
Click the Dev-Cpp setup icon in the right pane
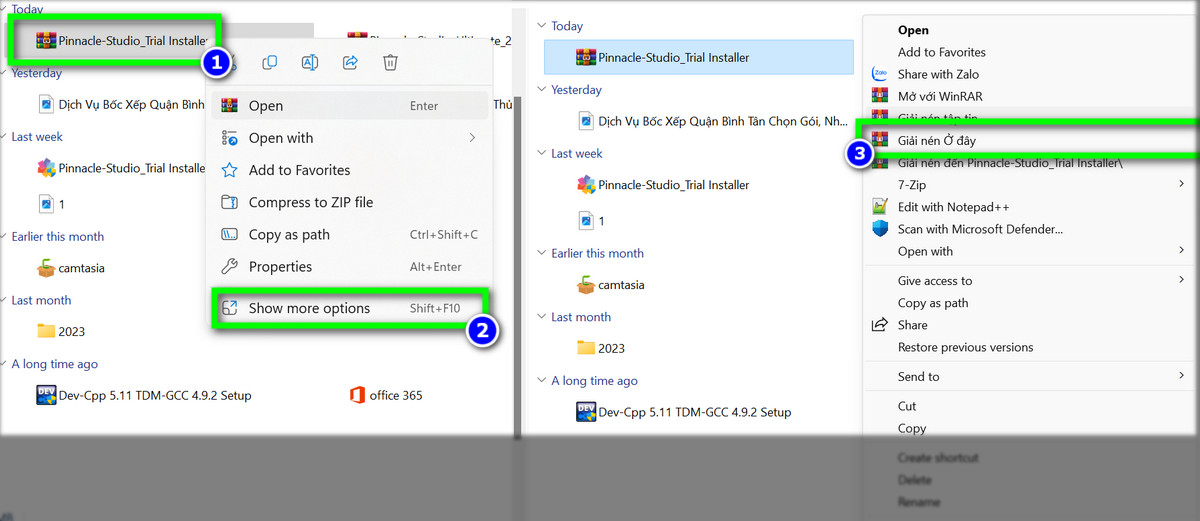586,412
